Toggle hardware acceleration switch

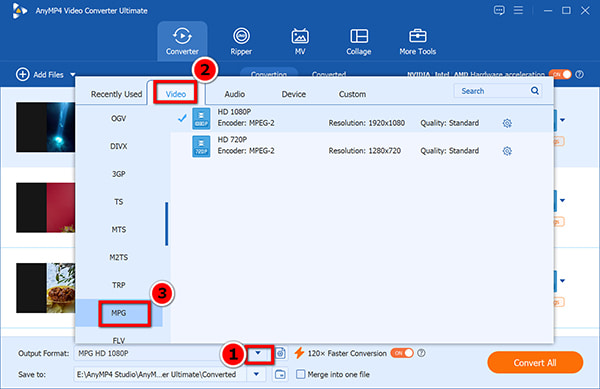point(560,75)
